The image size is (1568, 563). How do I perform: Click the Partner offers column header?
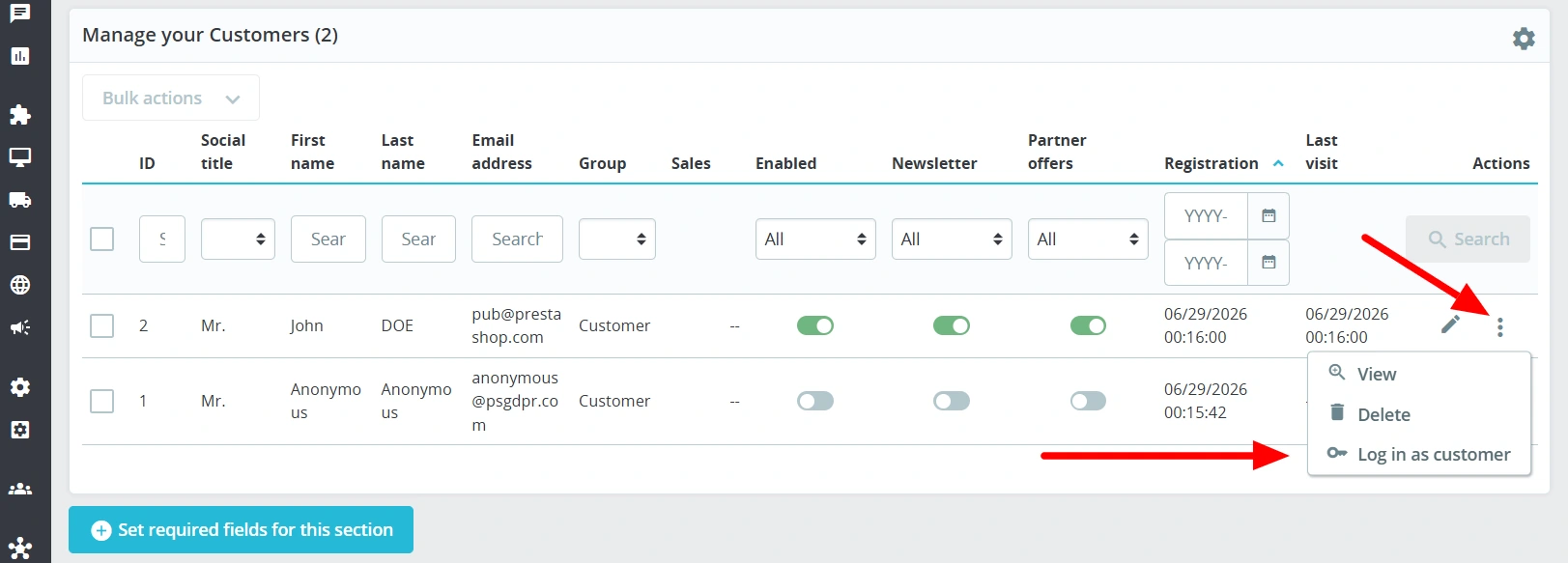coord(1057,152)
